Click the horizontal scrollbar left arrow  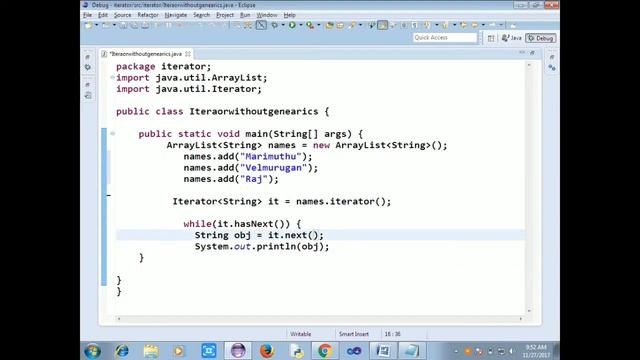click(119, 319)
